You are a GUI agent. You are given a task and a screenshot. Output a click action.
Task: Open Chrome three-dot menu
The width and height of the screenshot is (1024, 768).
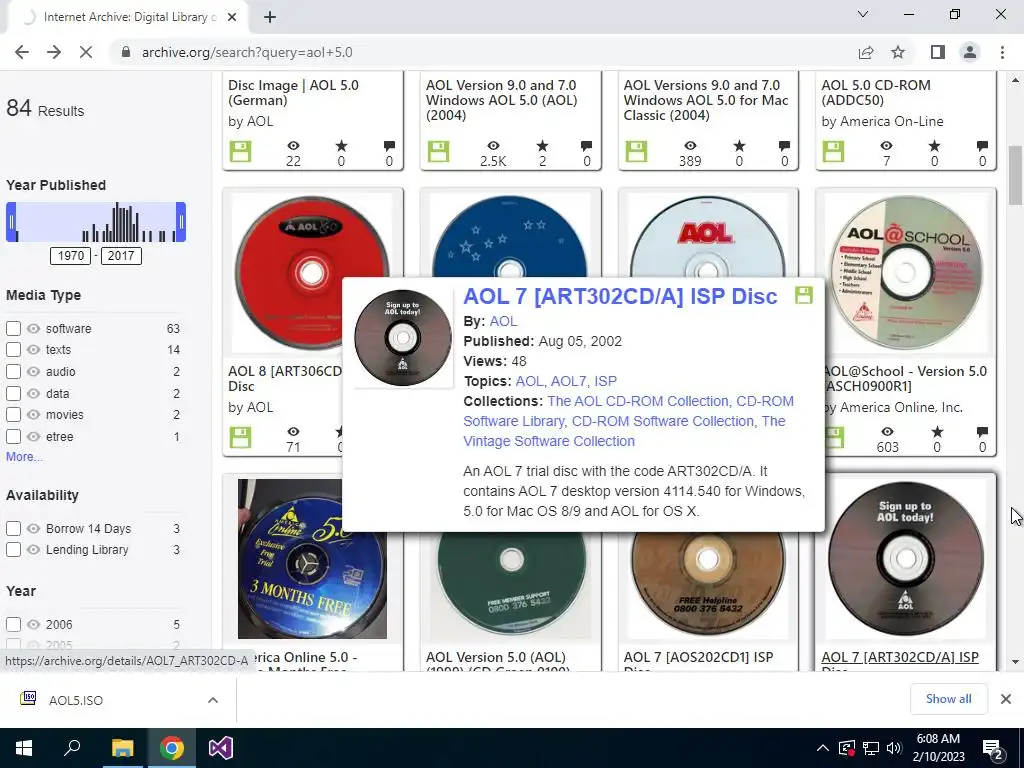pos(1002,52)
